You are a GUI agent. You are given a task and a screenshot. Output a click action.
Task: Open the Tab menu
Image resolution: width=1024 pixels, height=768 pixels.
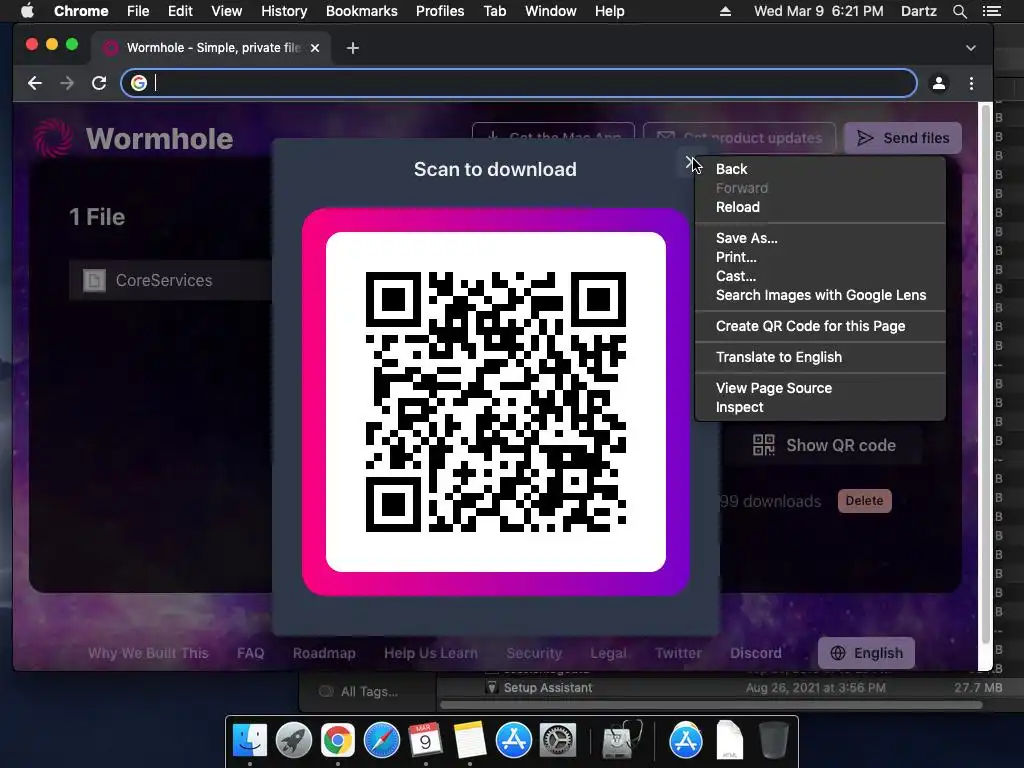click(x=494, y=11)
